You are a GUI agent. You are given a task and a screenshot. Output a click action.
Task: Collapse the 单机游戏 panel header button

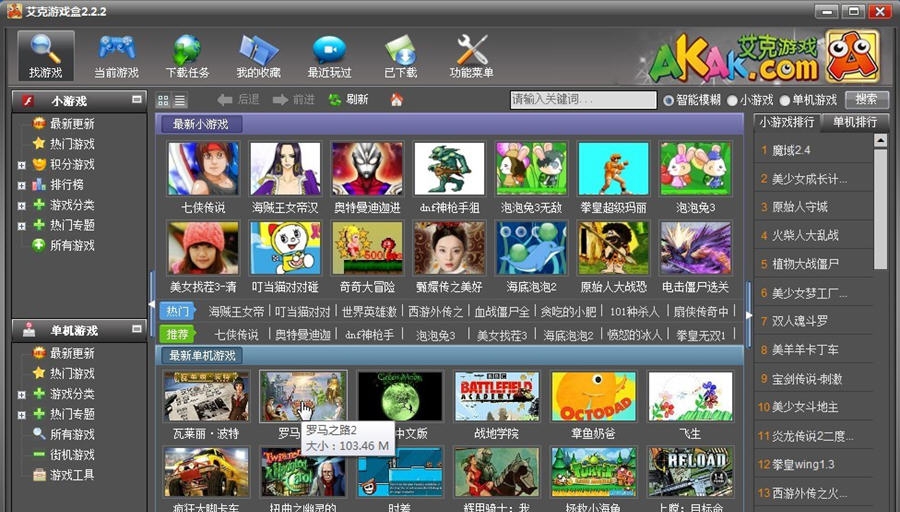pyautogui.click(x=137, y=329)
